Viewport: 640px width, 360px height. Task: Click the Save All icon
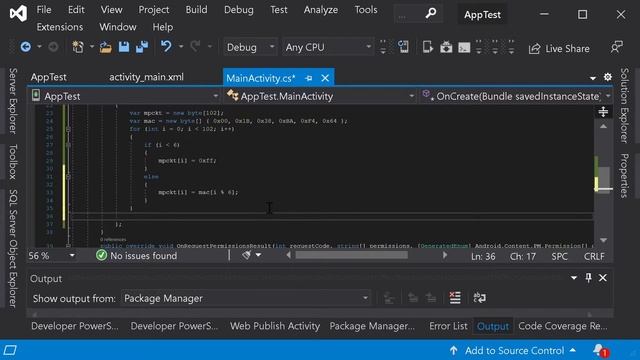pos(142,47)
